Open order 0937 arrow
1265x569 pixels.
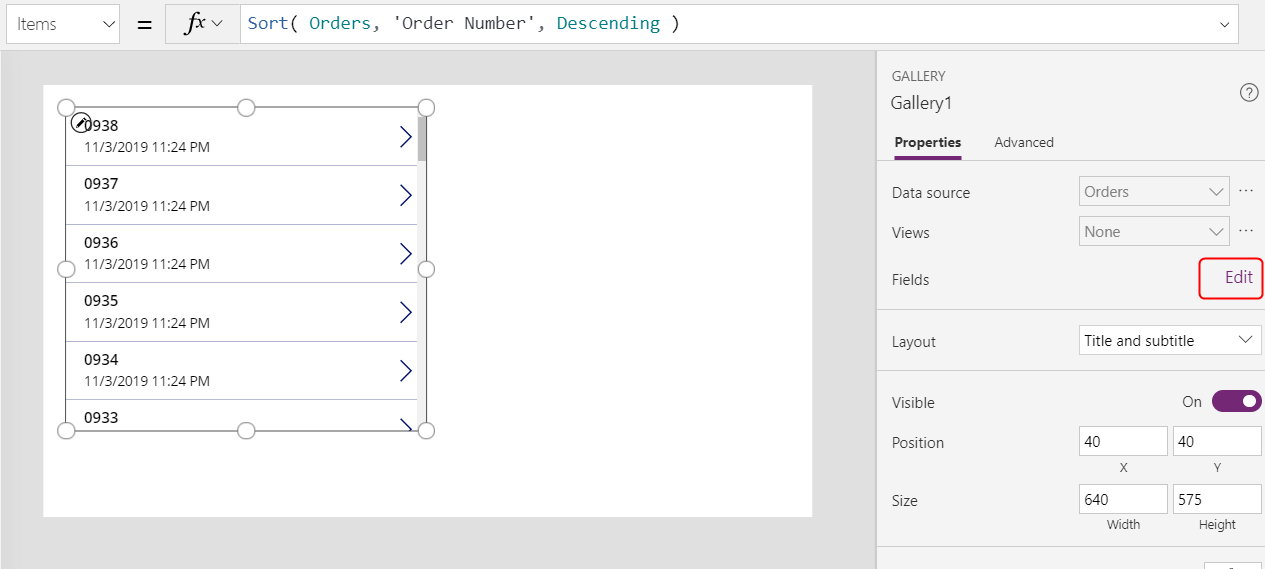[x=406, y=195]
